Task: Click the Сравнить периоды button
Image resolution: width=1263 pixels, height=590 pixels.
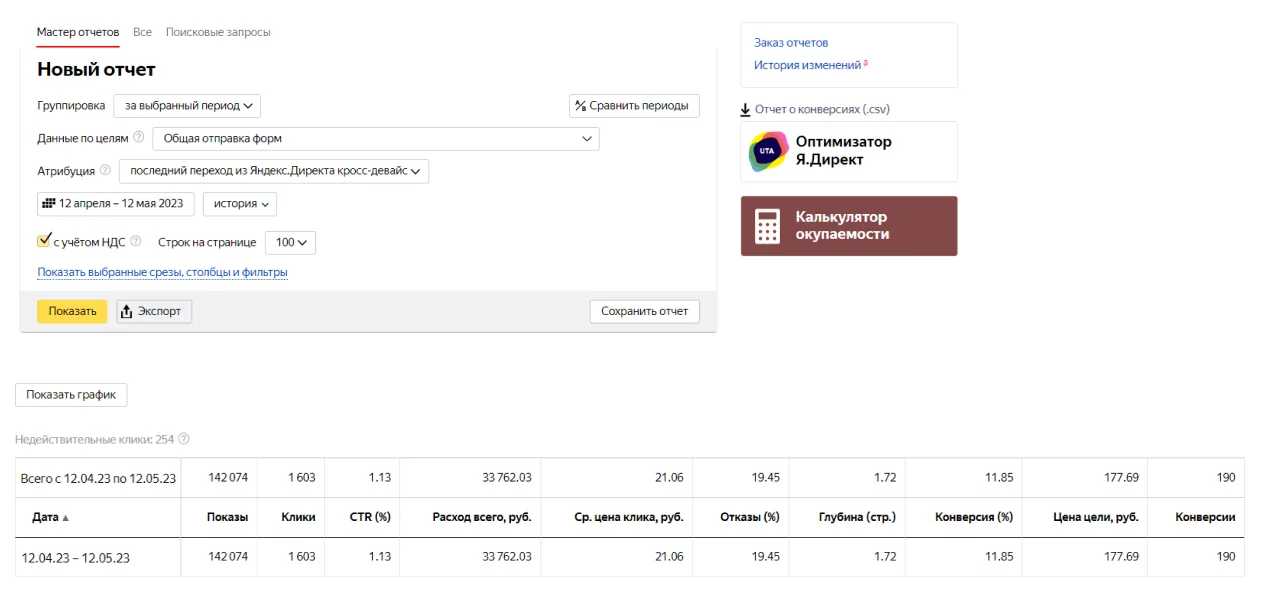Action: (x=634, y=106)
